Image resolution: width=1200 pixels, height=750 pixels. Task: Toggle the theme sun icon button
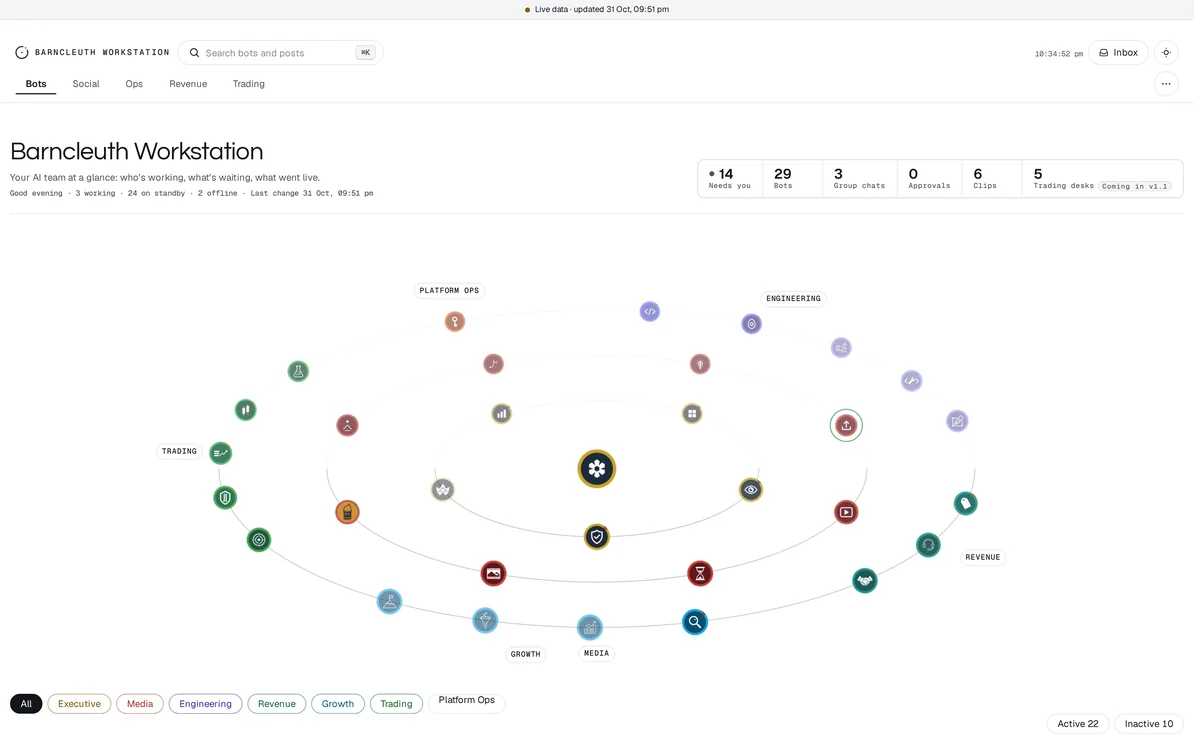(1166, 53)
